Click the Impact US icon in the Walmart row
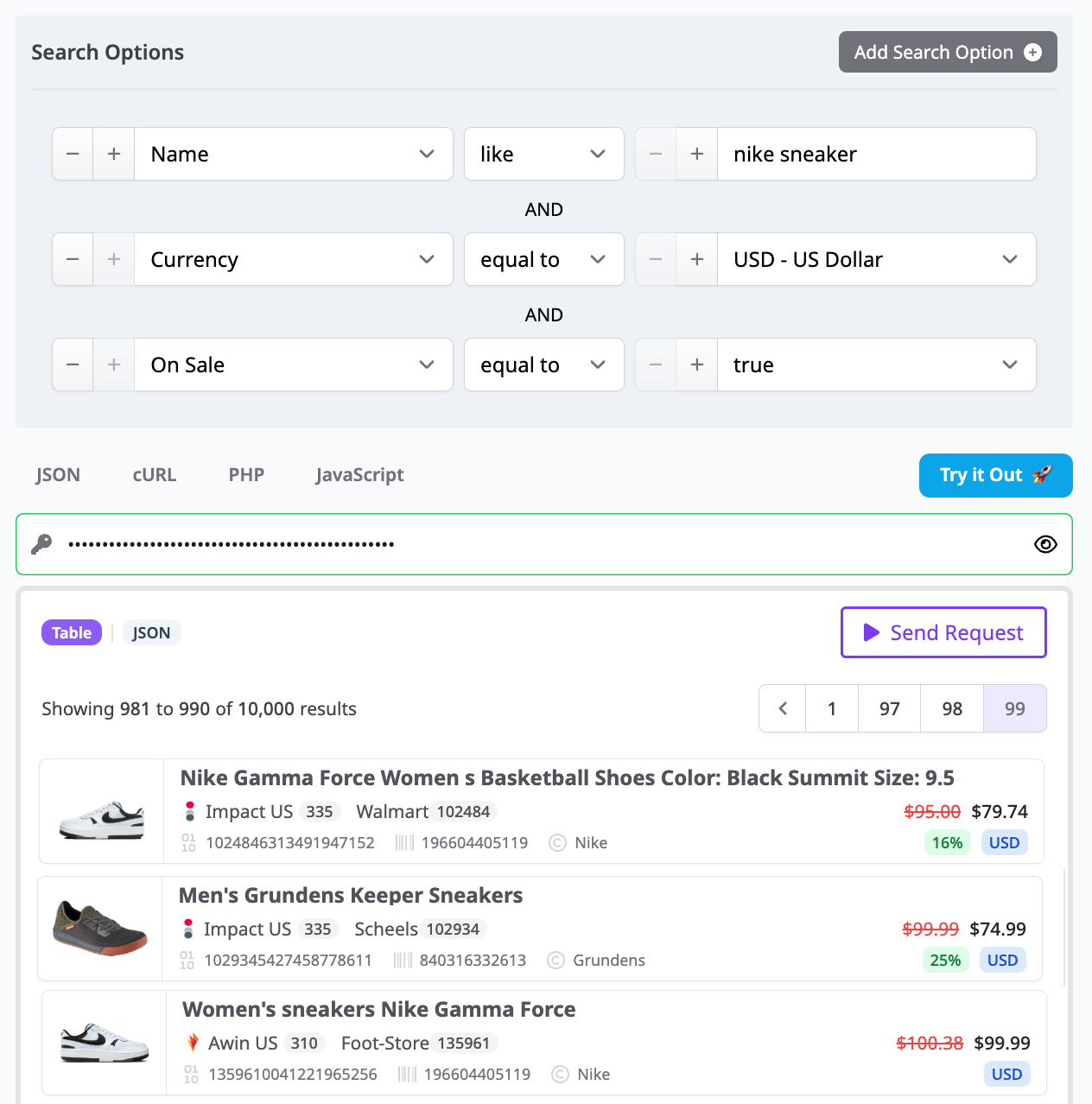Image resolution: width=1092 pixels, height=1104 pixels. pyautogui.click(x=190, y=811)
